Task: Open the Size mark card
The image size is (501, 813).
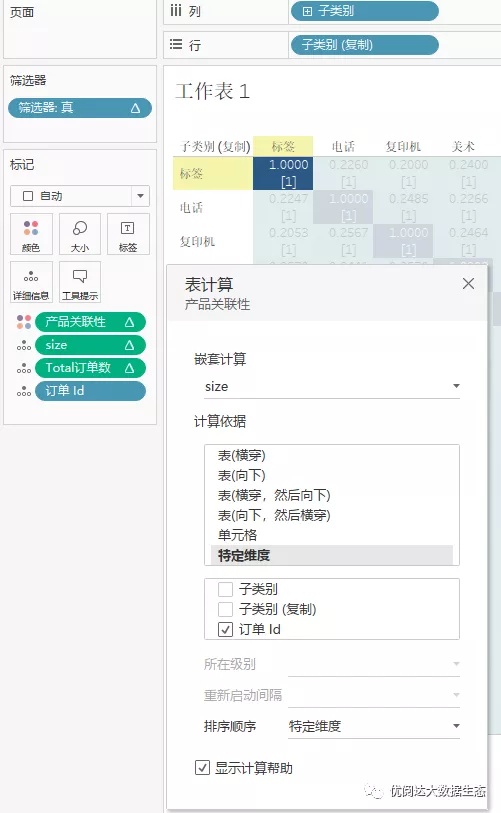Action: coord(79,234)
